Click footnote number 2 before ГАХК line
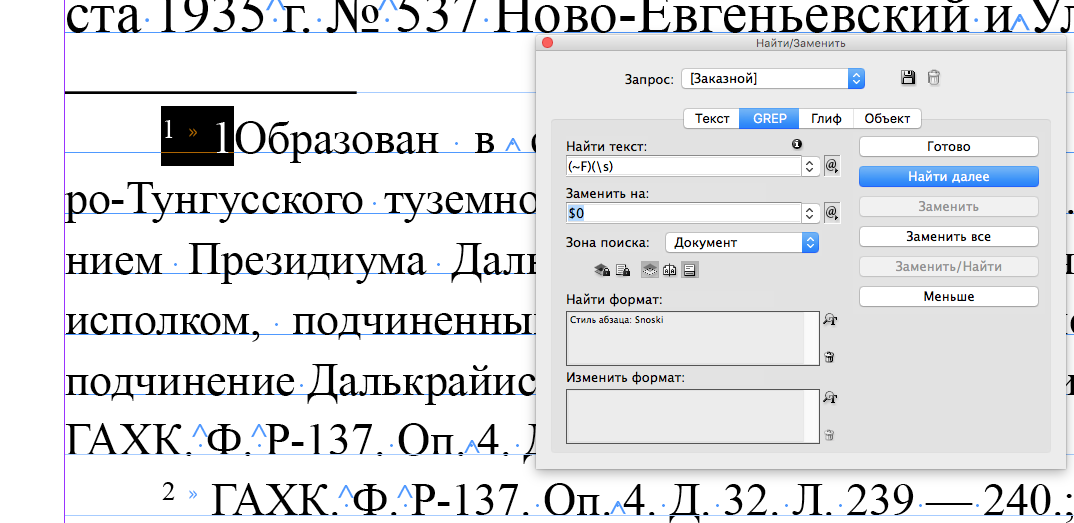1074x523 pixels. point(168,491)
